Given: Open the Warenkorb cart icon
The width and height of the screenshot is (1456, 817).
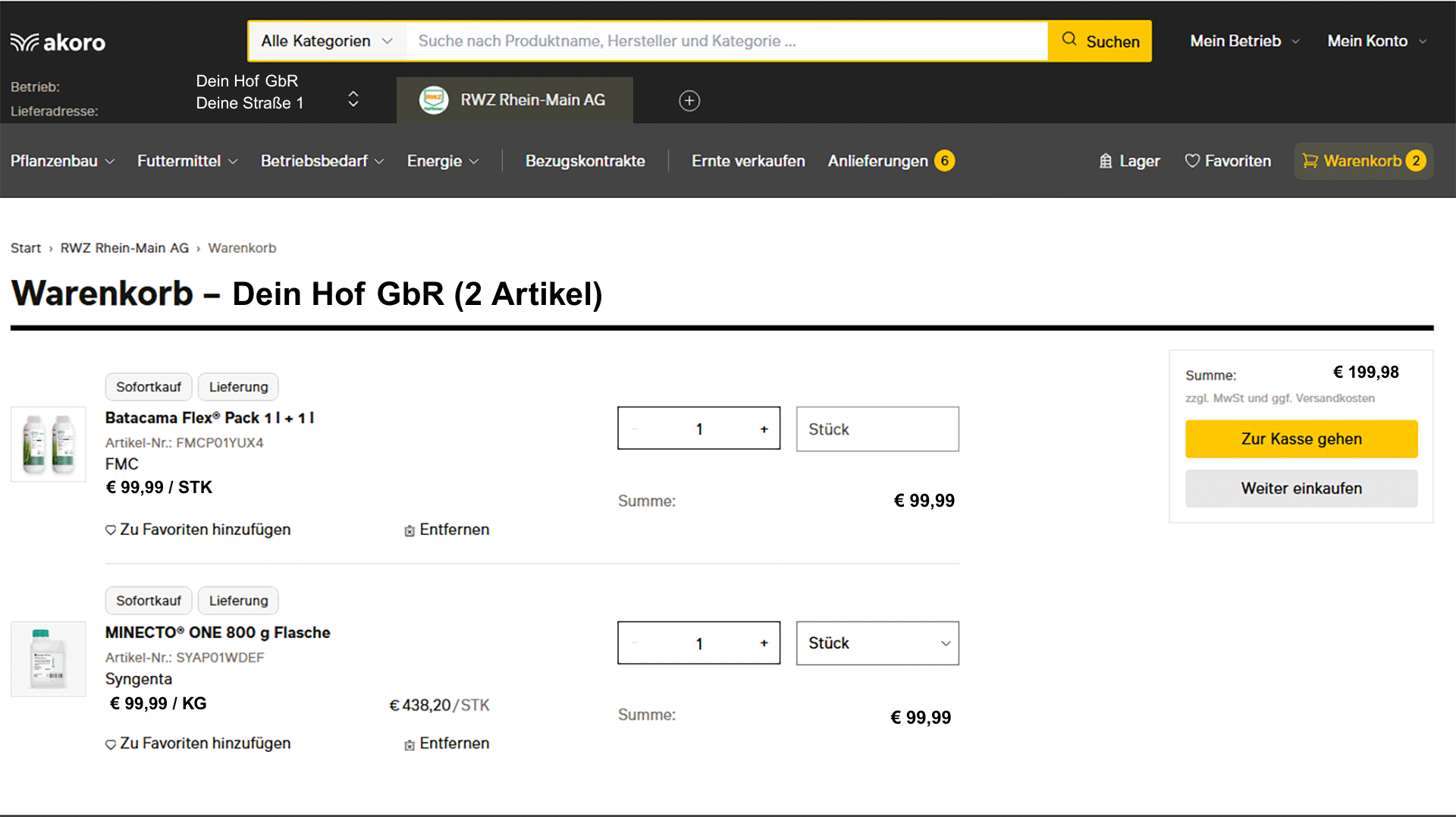Looking at the screenshot, I should coord(1310,161).
